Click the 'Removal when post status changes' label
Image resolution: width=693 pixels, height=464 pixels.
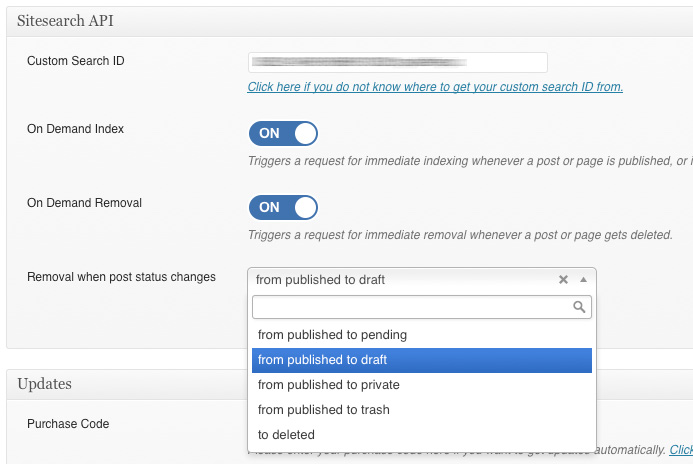(x=121, y=277)
